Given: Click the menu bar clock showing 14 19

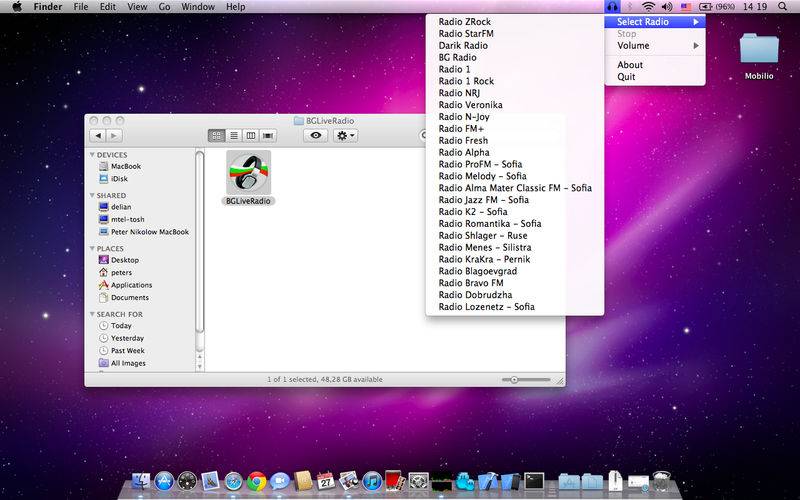Looking at the screenshot, I should point(755,7).
